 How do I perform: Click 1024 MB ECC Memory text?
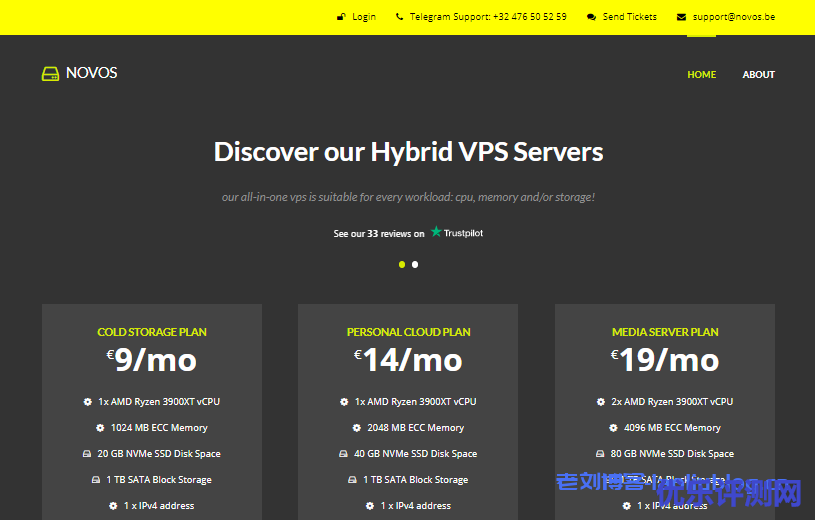pos(159,427)
